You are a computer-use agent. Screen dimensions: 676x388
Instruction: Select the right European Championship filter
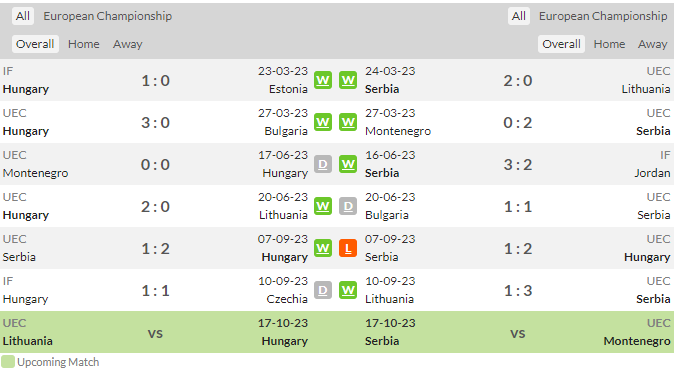pos(603,16)
